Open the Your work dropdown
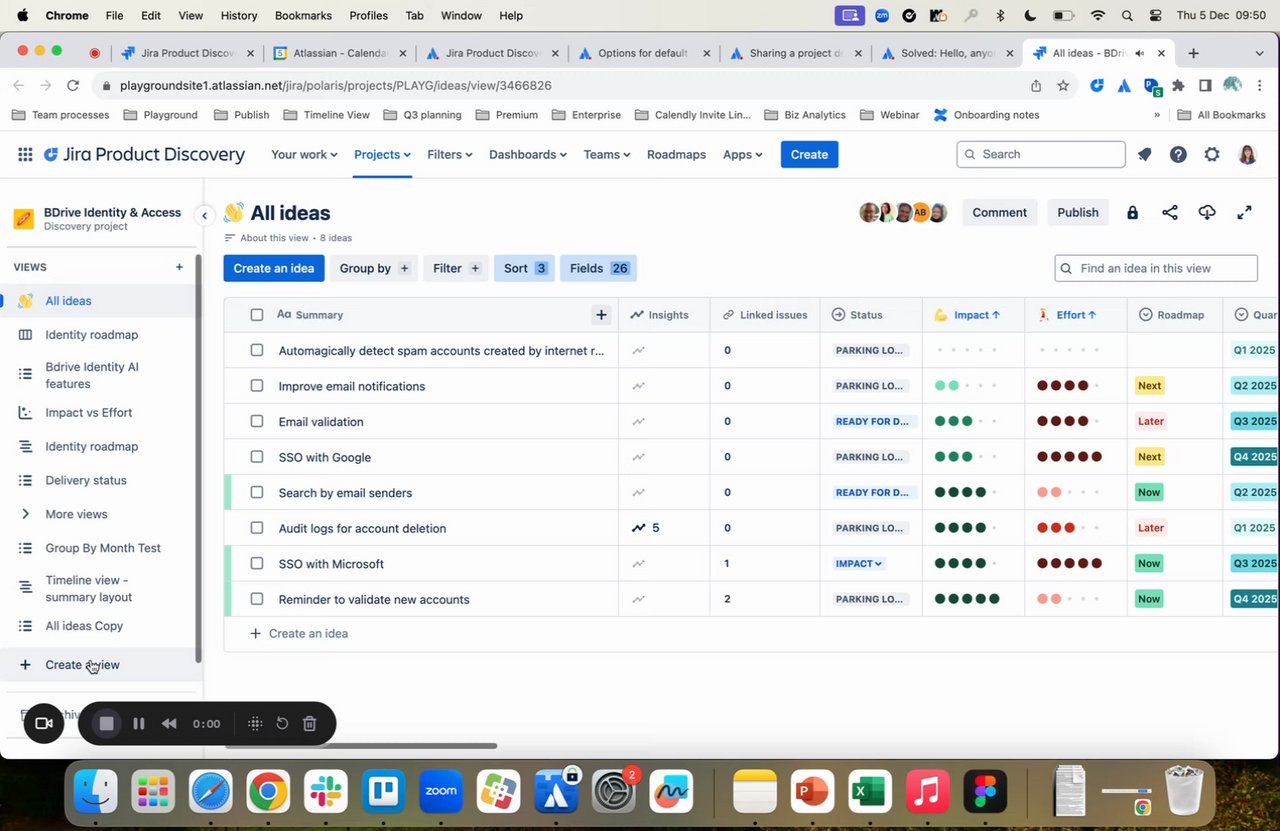 point(304,154)
